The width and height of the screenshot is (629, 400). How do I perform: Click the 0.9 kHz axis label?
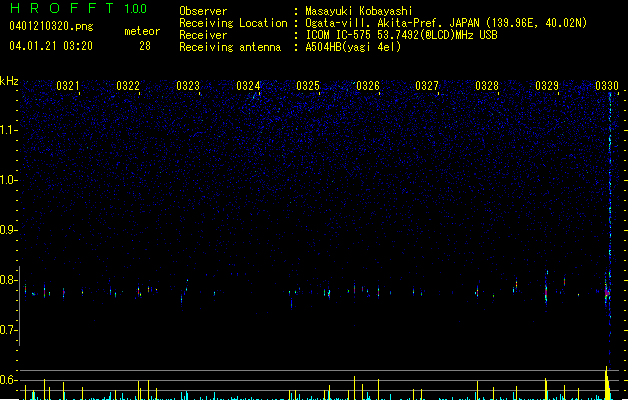tap(8, 230)
